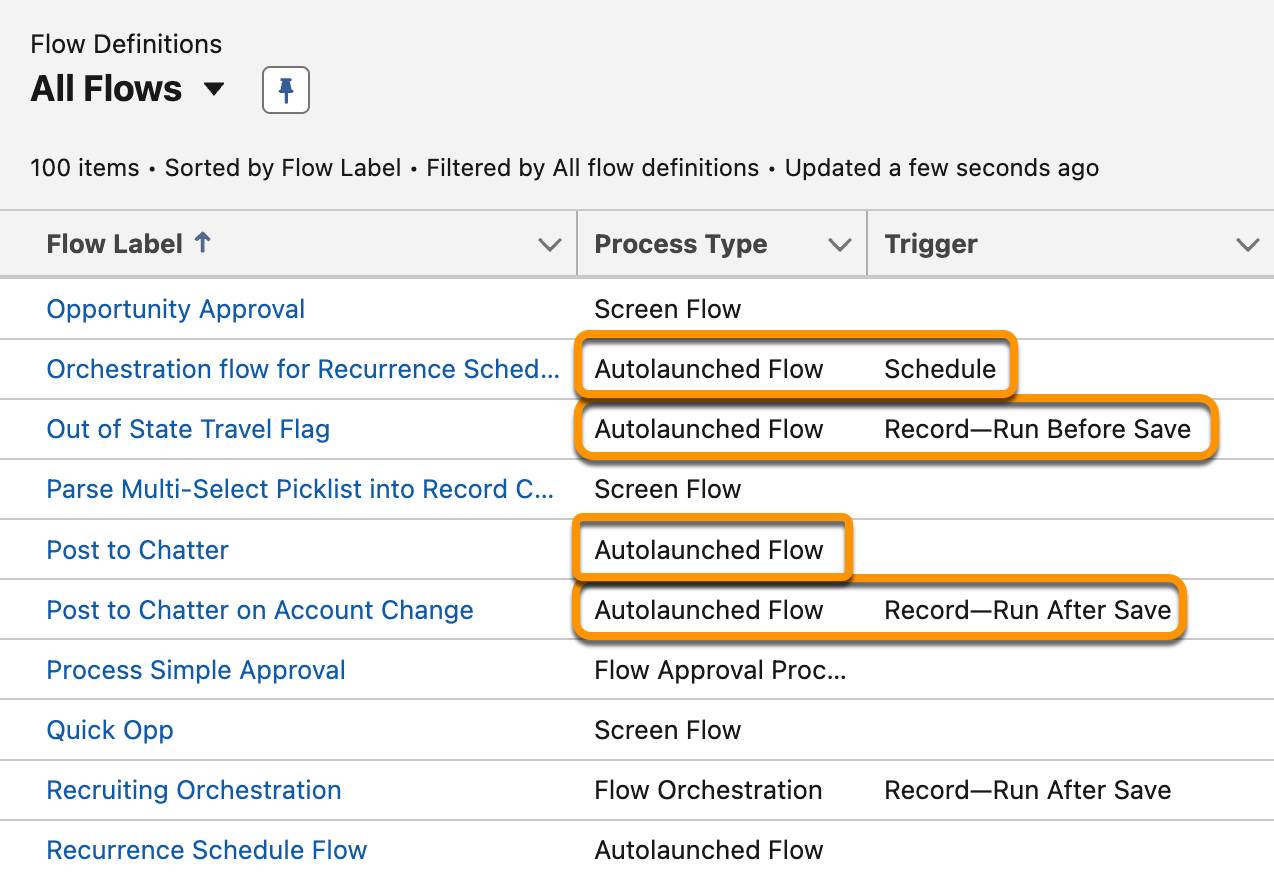Sort by the Process Type column header
This screenshot has width=1274, height=878.
(x=681, y=244)
